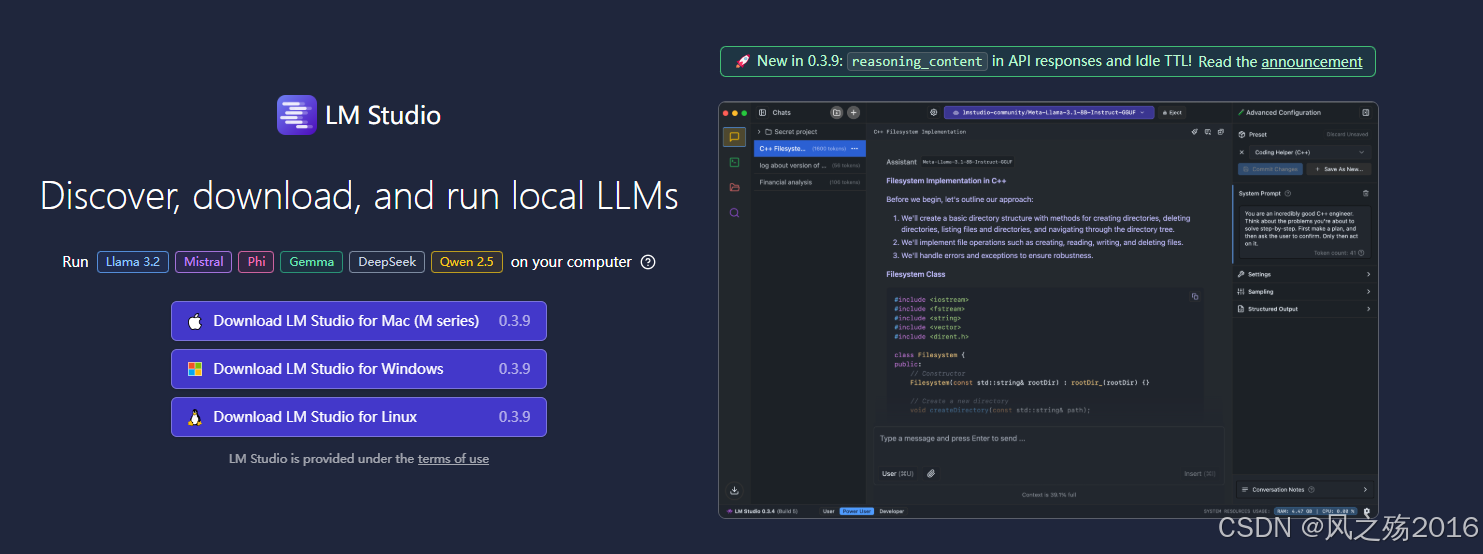Image resolution: width=1483 pixels, height=554 pixels.
Task: Toggle the User role button in message box
Action: point(898,473)
